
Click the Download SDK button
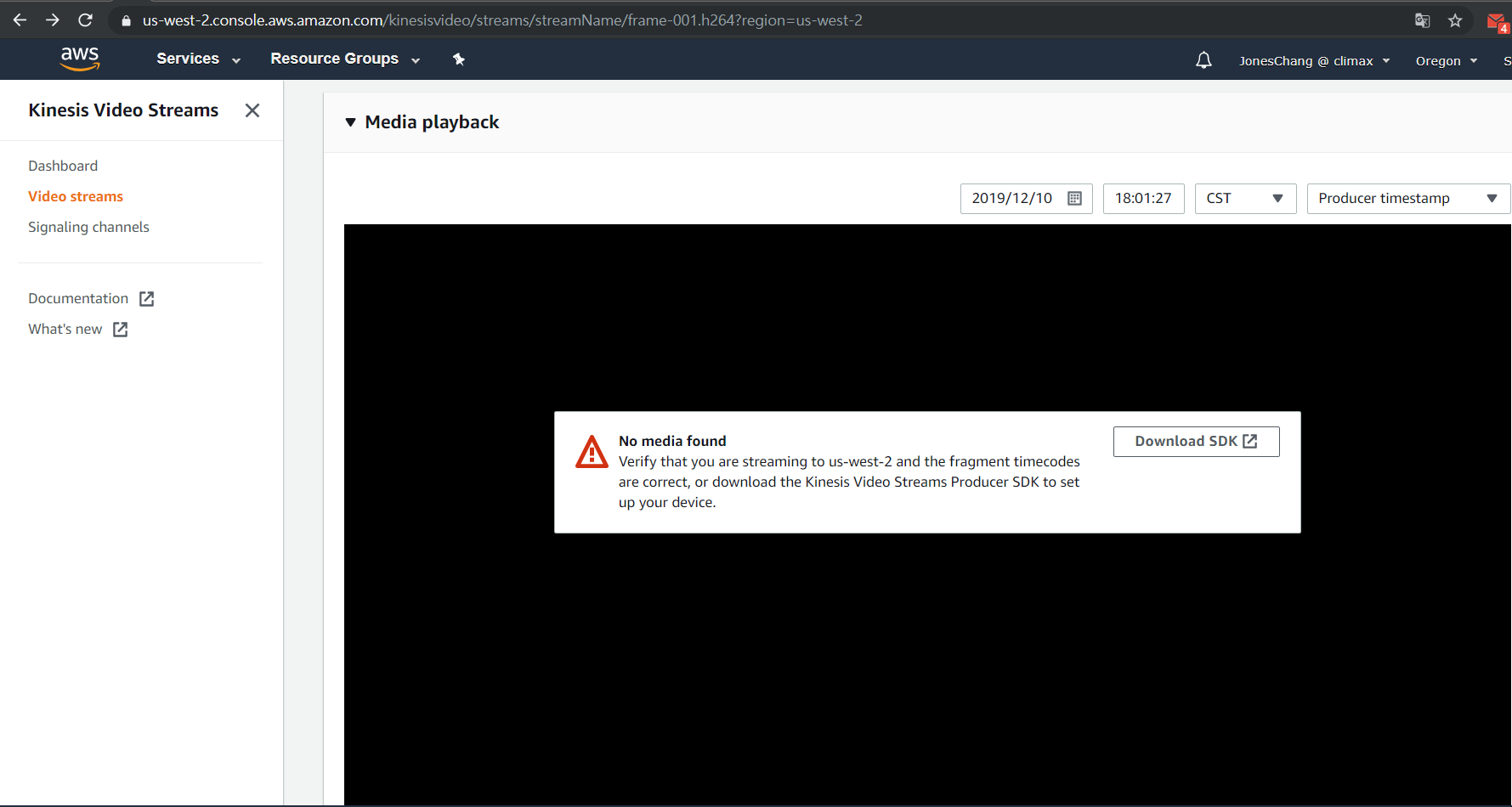point(1195,441)
